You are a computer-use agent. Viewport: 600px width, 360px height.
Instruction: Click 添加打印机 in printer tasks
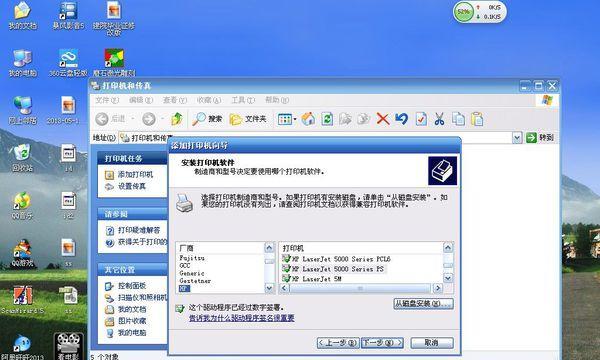click(135, 175)
